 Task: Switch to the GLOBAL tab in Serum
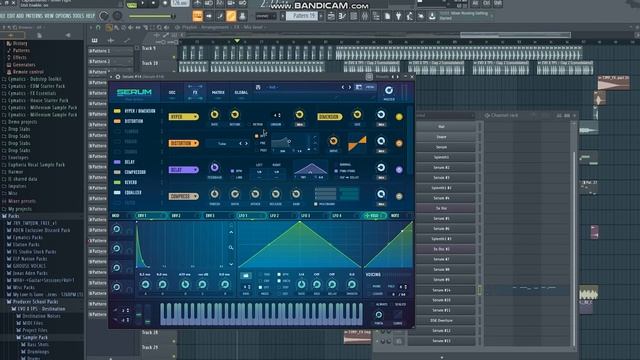pyautogui.click(x=241, y=93)
